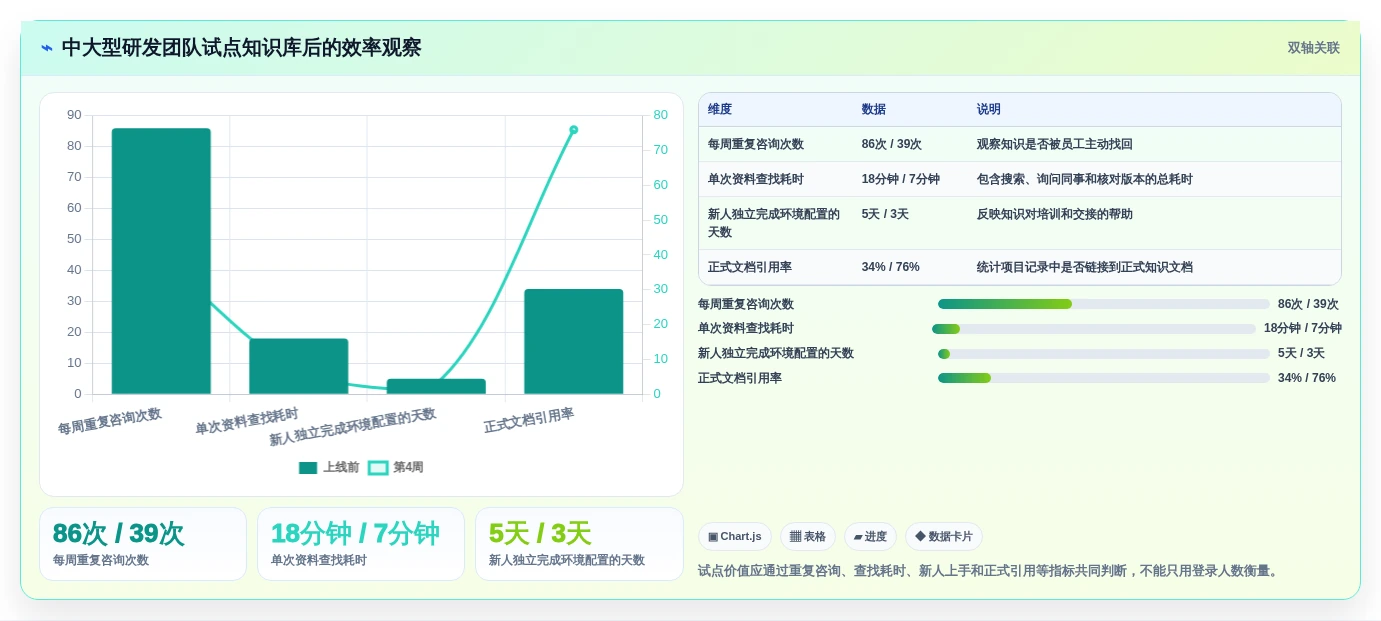The width and height of the screenshot is (1381, 621).
Task: Click the 34% / 76% progress value label
Action: pyautogui.click(x=1307, y=378)
